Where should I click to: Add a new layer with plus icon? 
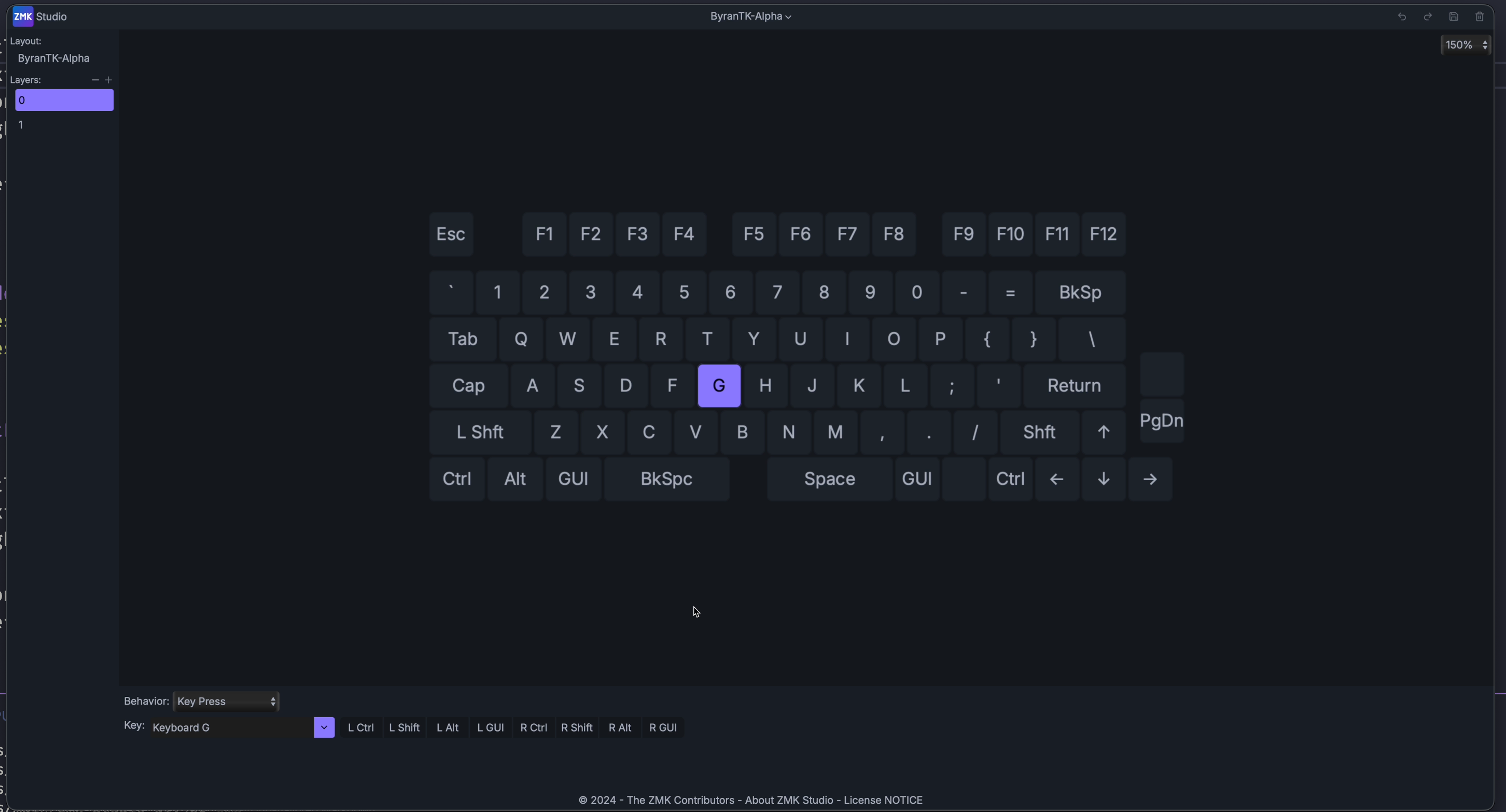point(109,80)
